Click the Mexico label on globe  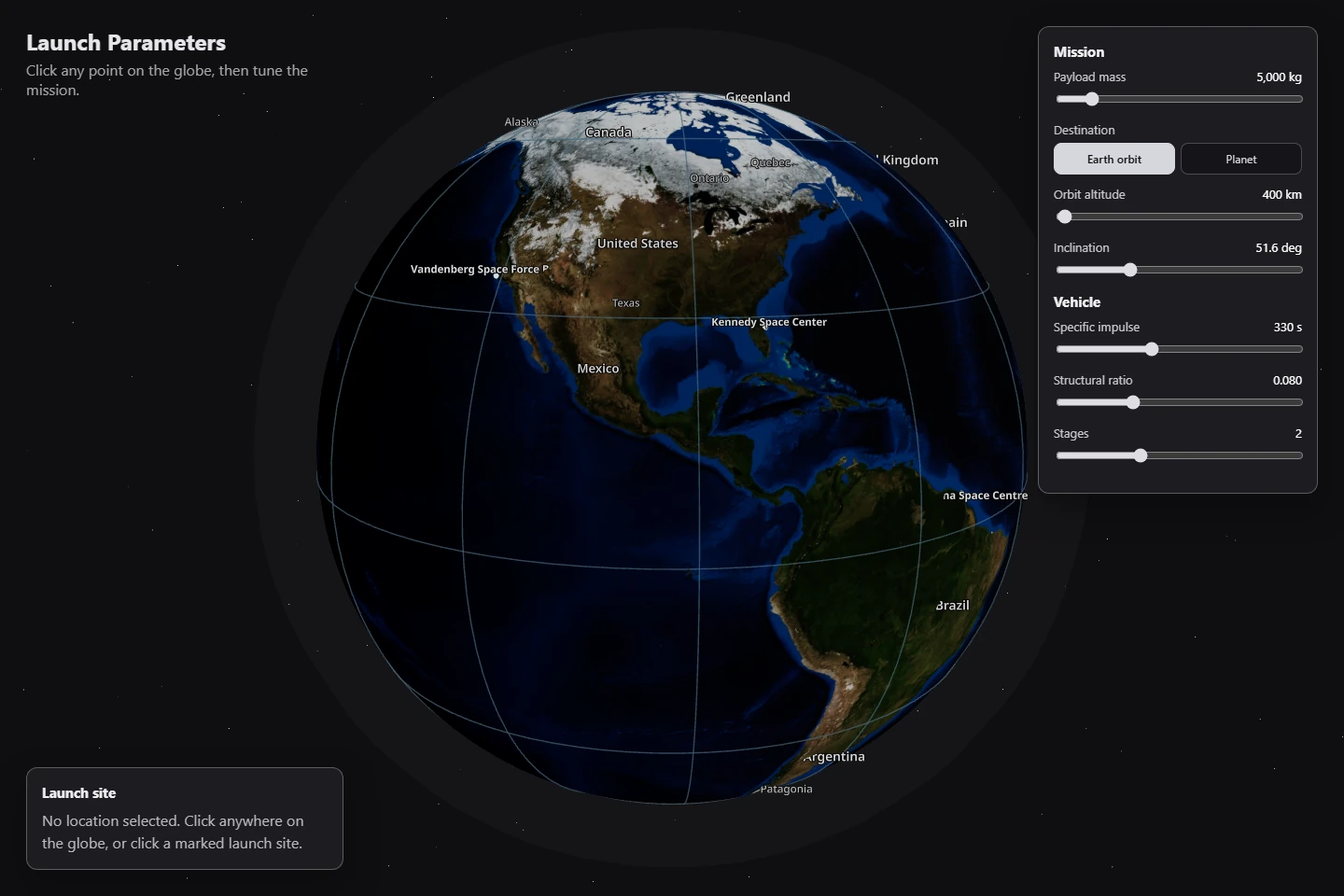[597, 369]
